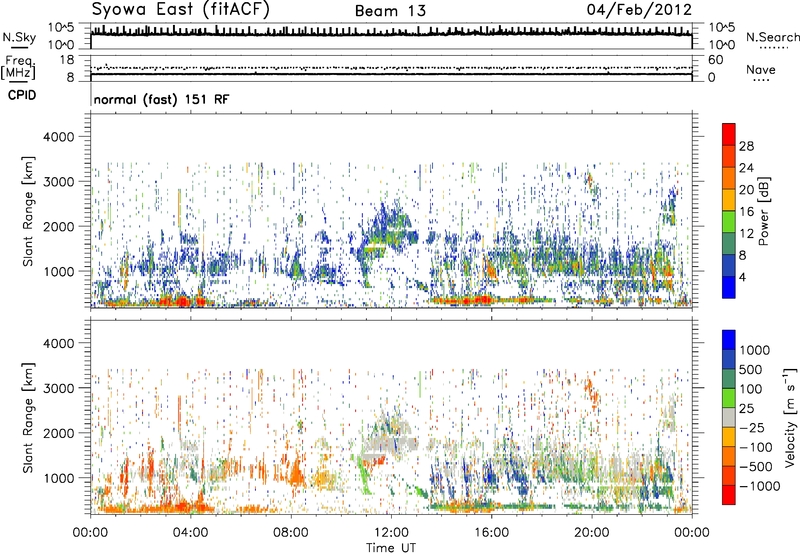Click the N.Sky noise trace plot
The height and width of the screenshot is (554, 800).
(x=391, y=36)
